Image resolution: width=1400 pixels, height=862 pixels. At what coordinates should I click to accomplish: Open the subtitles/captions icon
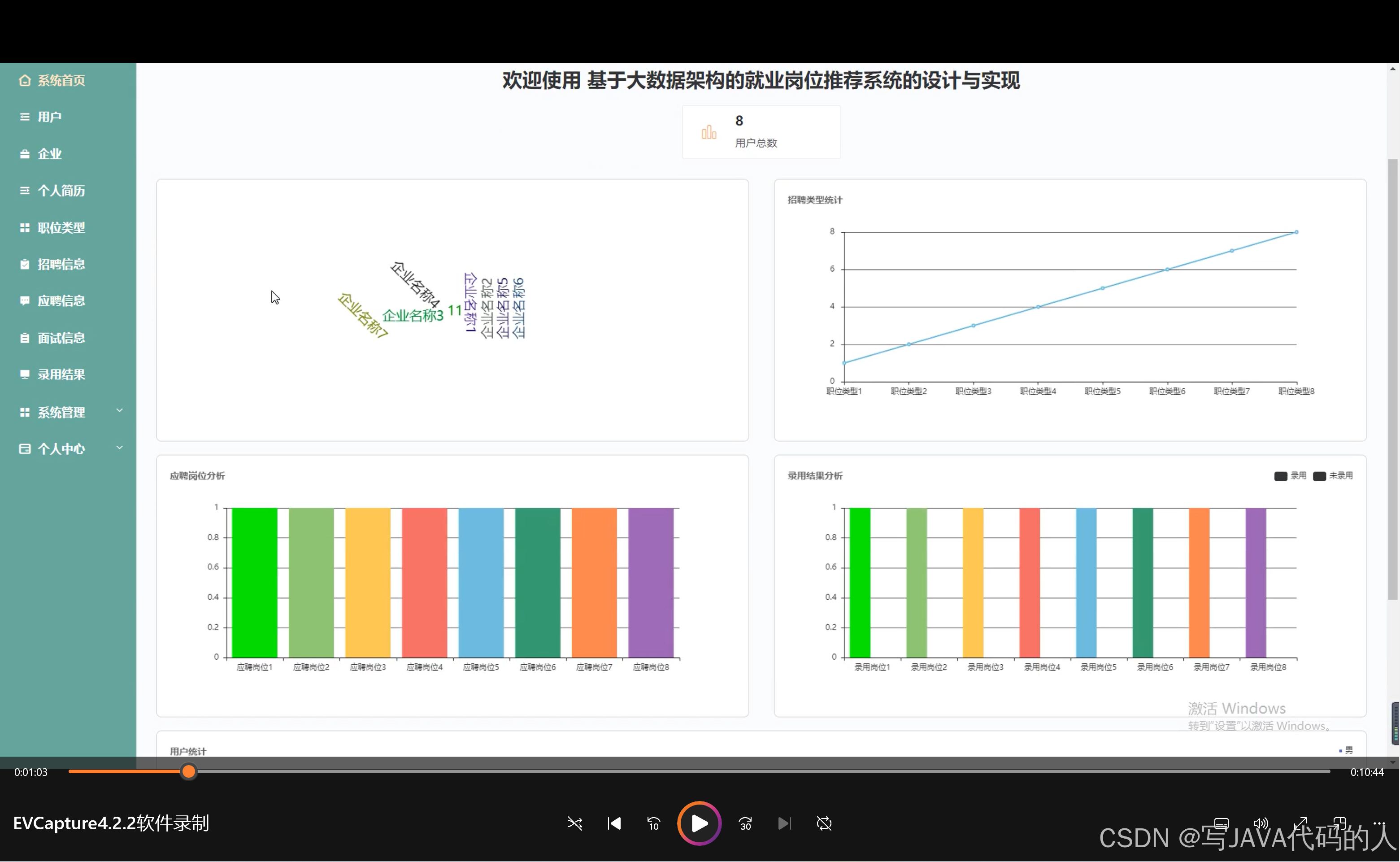[x=1221, y=823]
